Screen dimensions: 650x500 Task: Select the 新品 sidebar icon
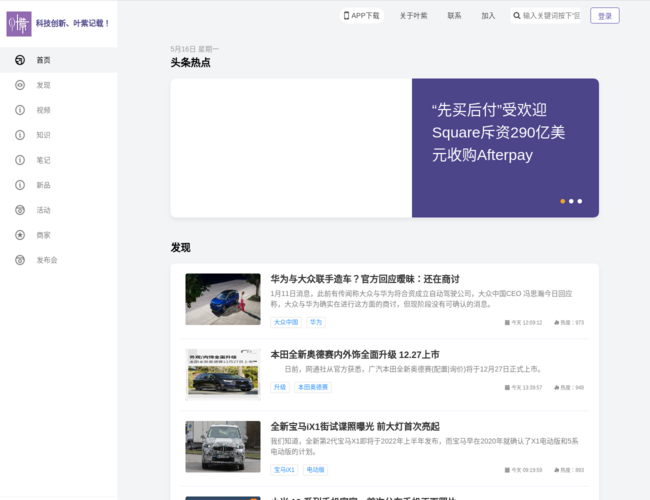coord(20,185)
